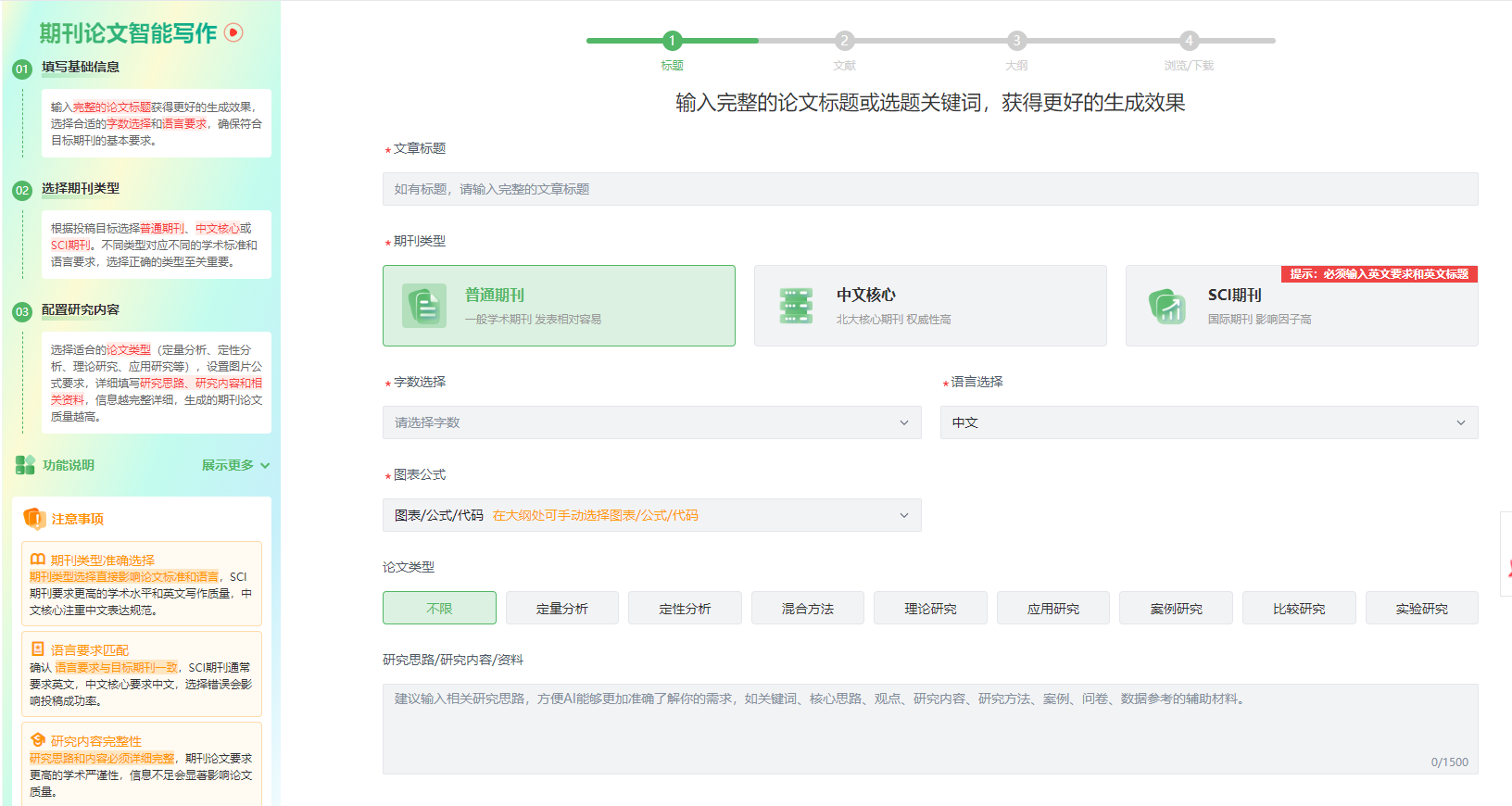Image resolution: width=1512 pixels, height=806 pixels.
Task: Open the 语言选择 dropdown showing 中文
Action: (1209, 422)
